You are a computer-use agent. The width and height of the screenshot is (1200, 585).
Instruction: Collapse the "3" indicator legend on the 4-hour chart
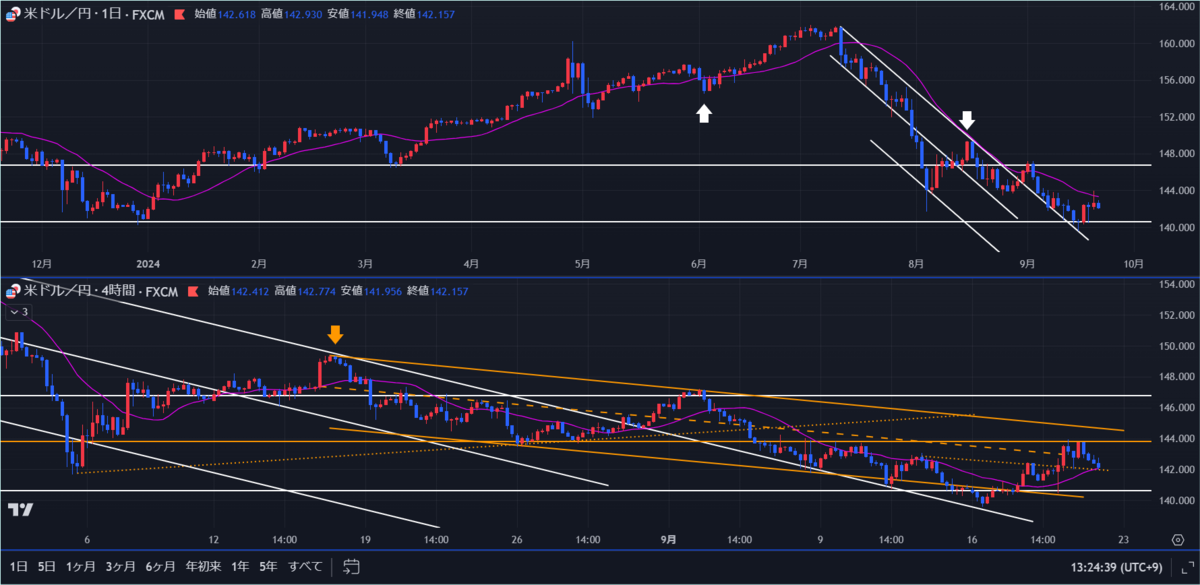[14, 311]
